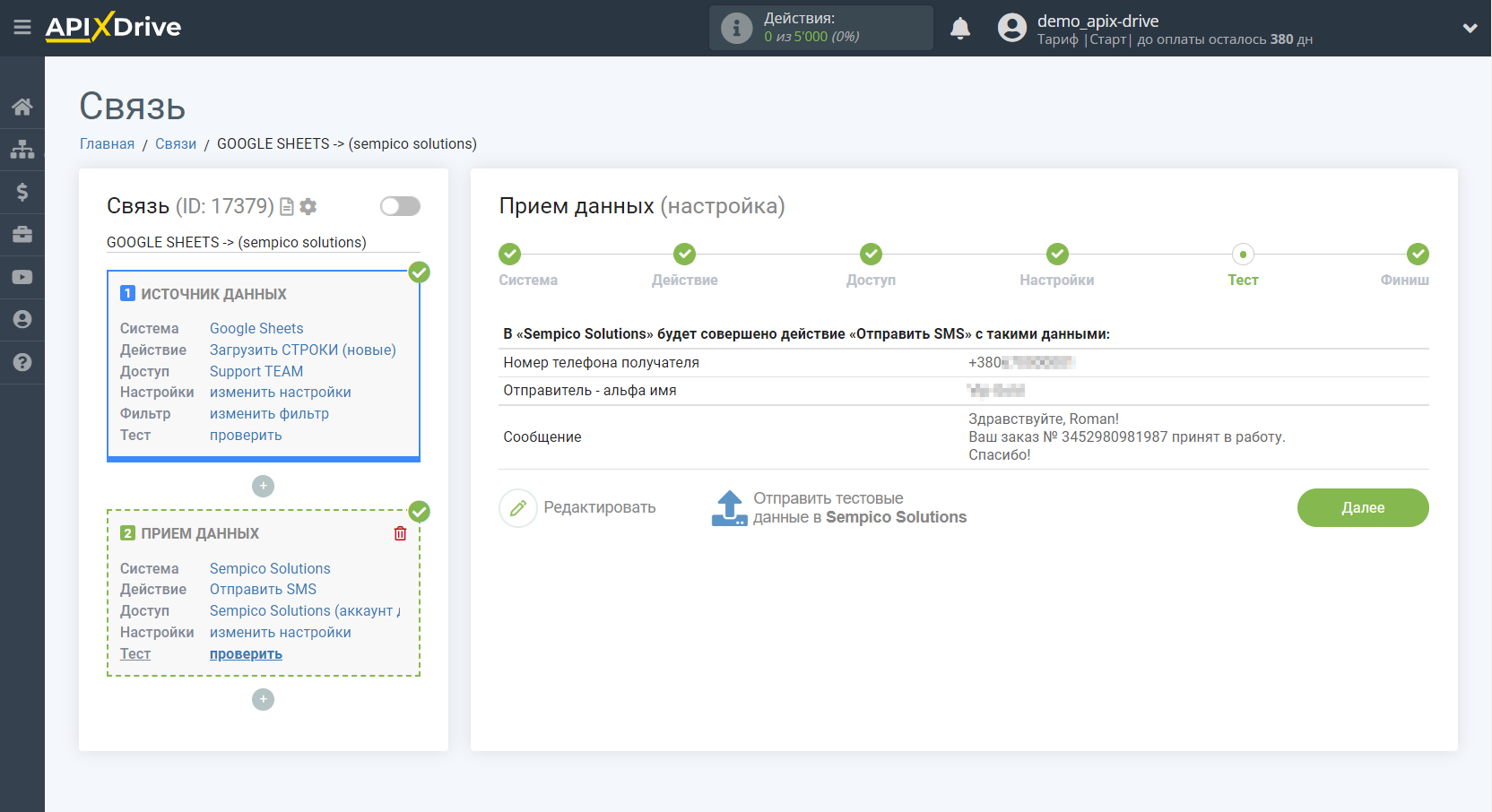
Task: Send test data to Sempico Solutions
Action: 860,507
